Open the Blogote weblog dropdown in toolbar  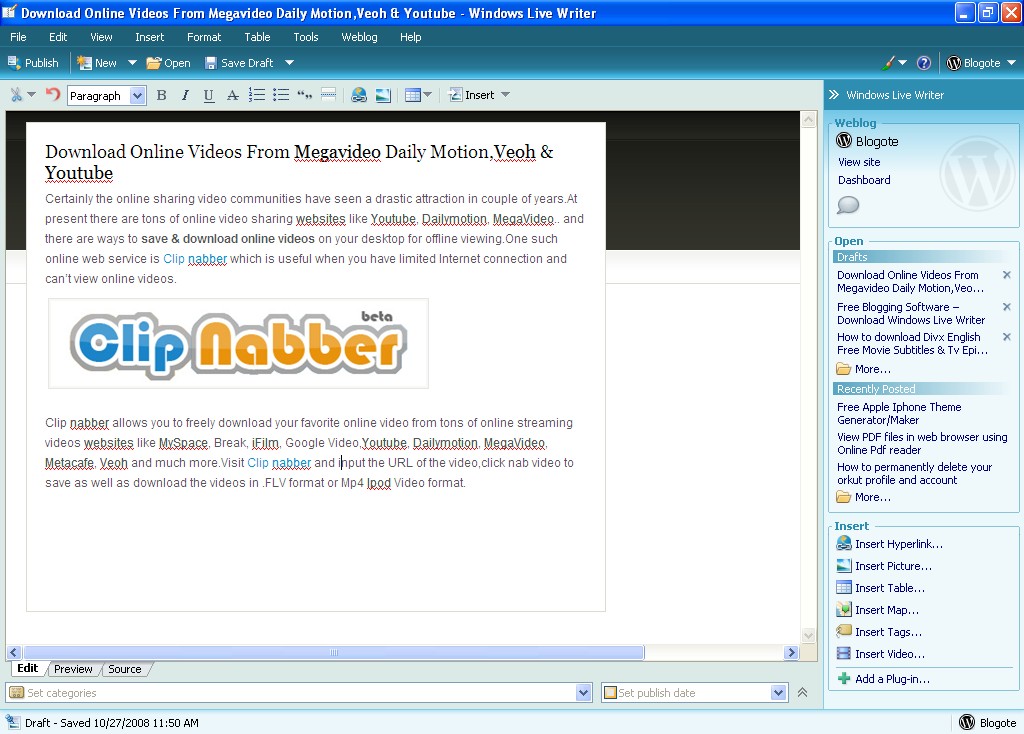click(x=982, y=63)
